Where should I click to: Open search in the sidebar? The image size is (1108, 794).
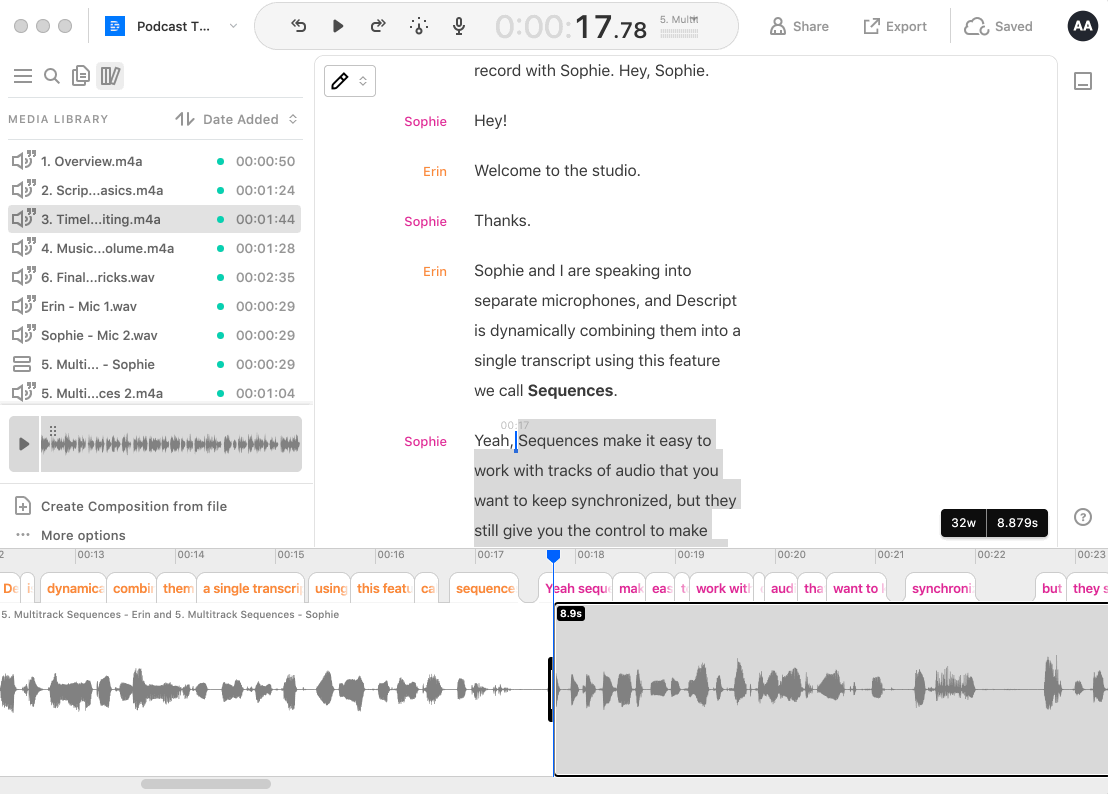click(52, 76)
